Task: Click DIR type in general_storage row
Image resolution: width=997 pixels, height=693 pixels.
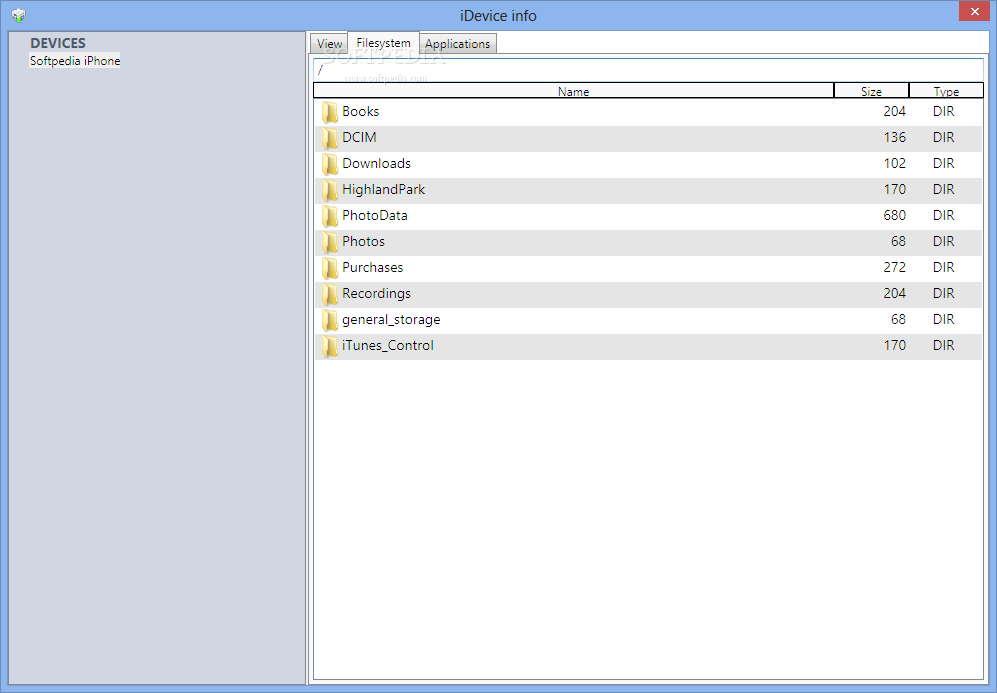Action: pyautogui.click(x=944, y=320)
